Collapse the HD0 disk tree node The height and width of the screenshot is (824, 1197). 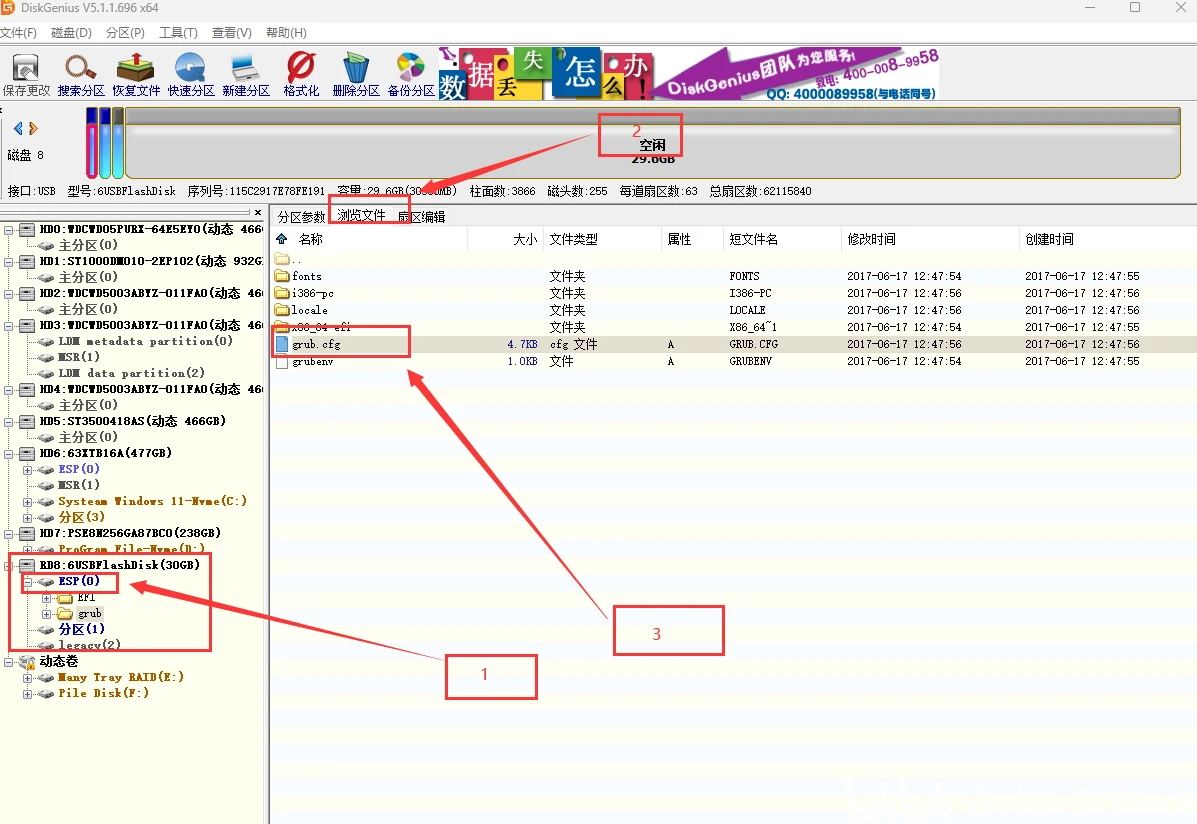[8, 230]
